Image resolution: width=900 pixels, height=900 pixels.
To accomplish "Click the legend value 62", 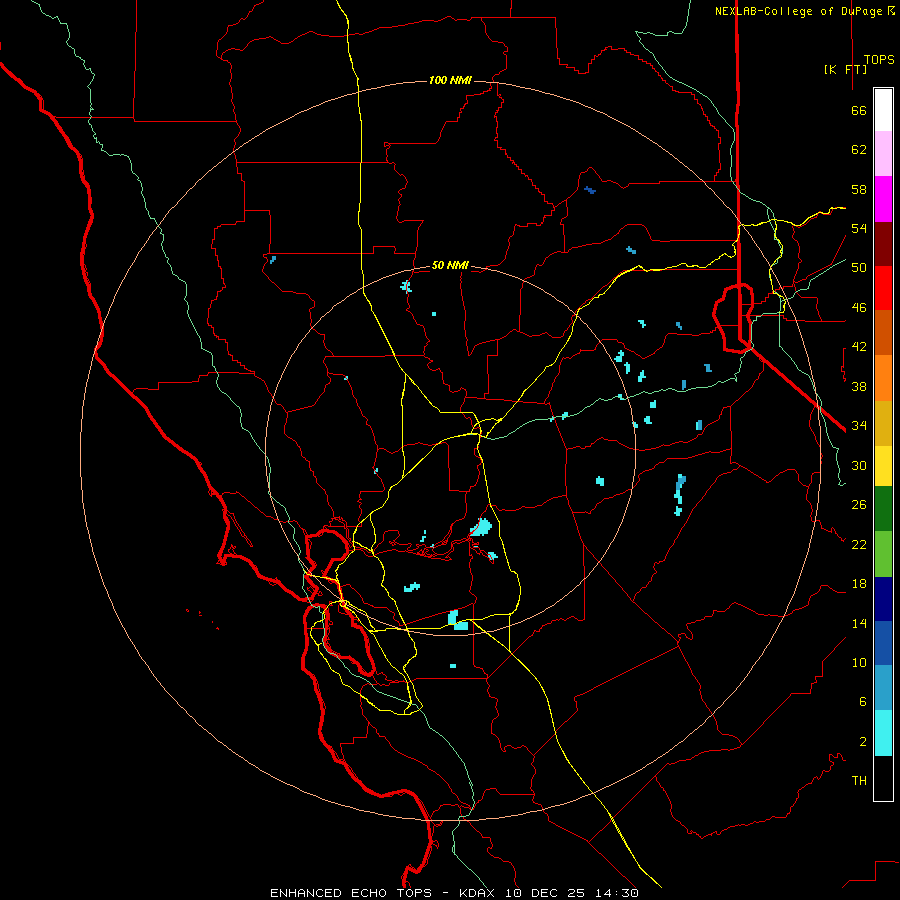I will point(859,150).
